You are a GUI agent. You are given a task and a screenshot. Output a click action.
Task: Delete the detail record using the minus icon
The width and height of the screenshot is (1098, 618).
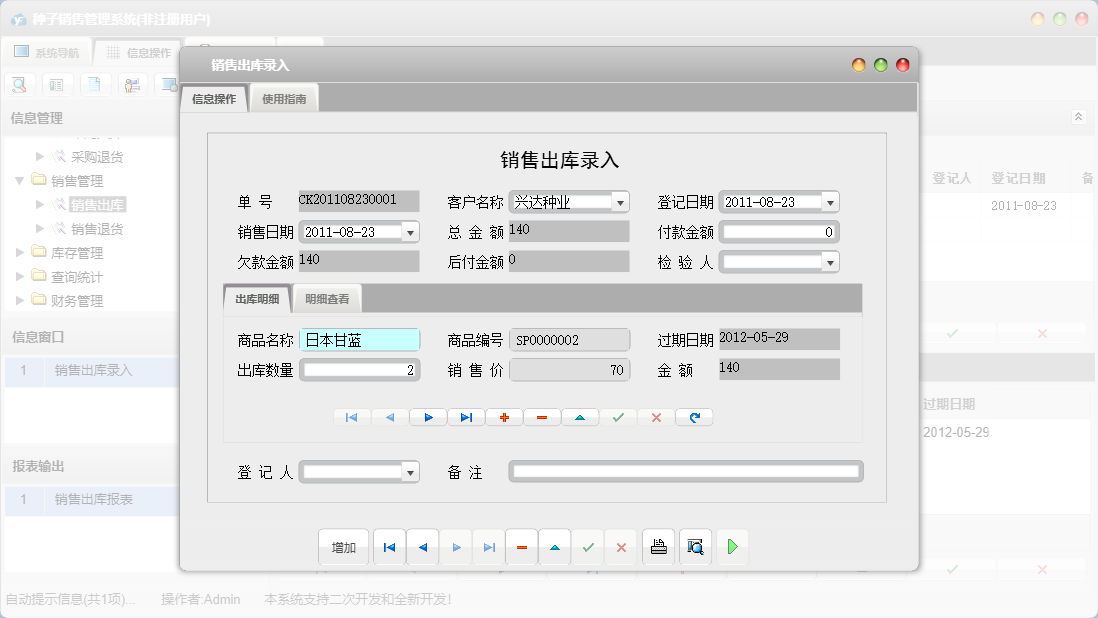(x=542, y=417)
